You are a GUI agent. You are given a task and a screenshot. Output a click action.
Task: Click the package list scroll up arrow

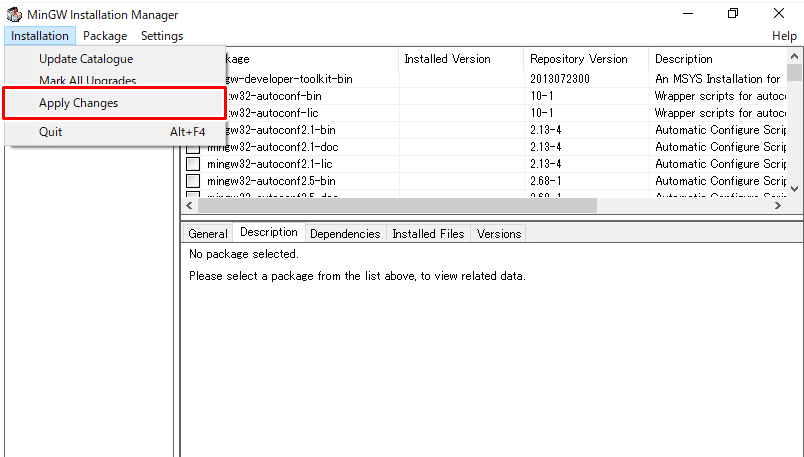pos(794,56)
